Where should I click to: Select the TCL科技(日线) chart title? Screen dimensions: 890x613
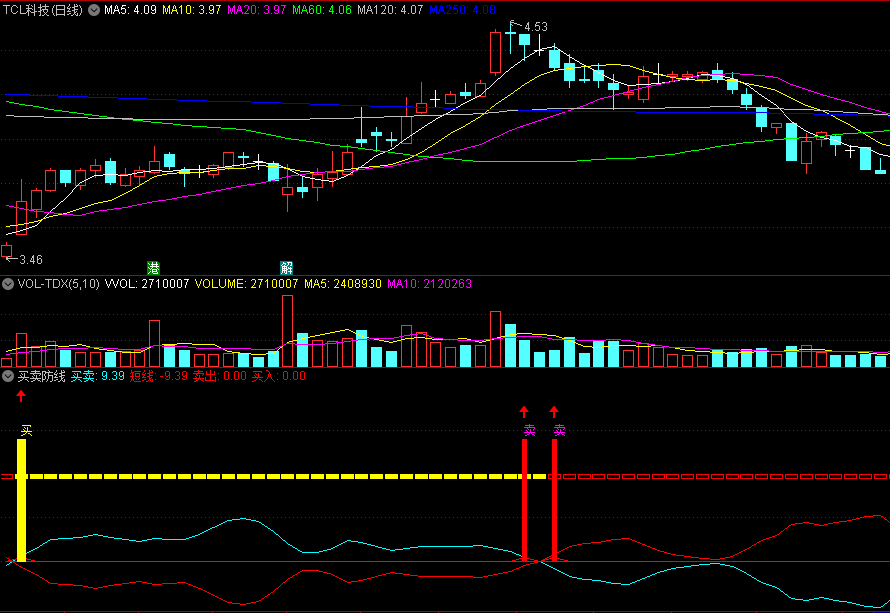(x=43, y=10)
